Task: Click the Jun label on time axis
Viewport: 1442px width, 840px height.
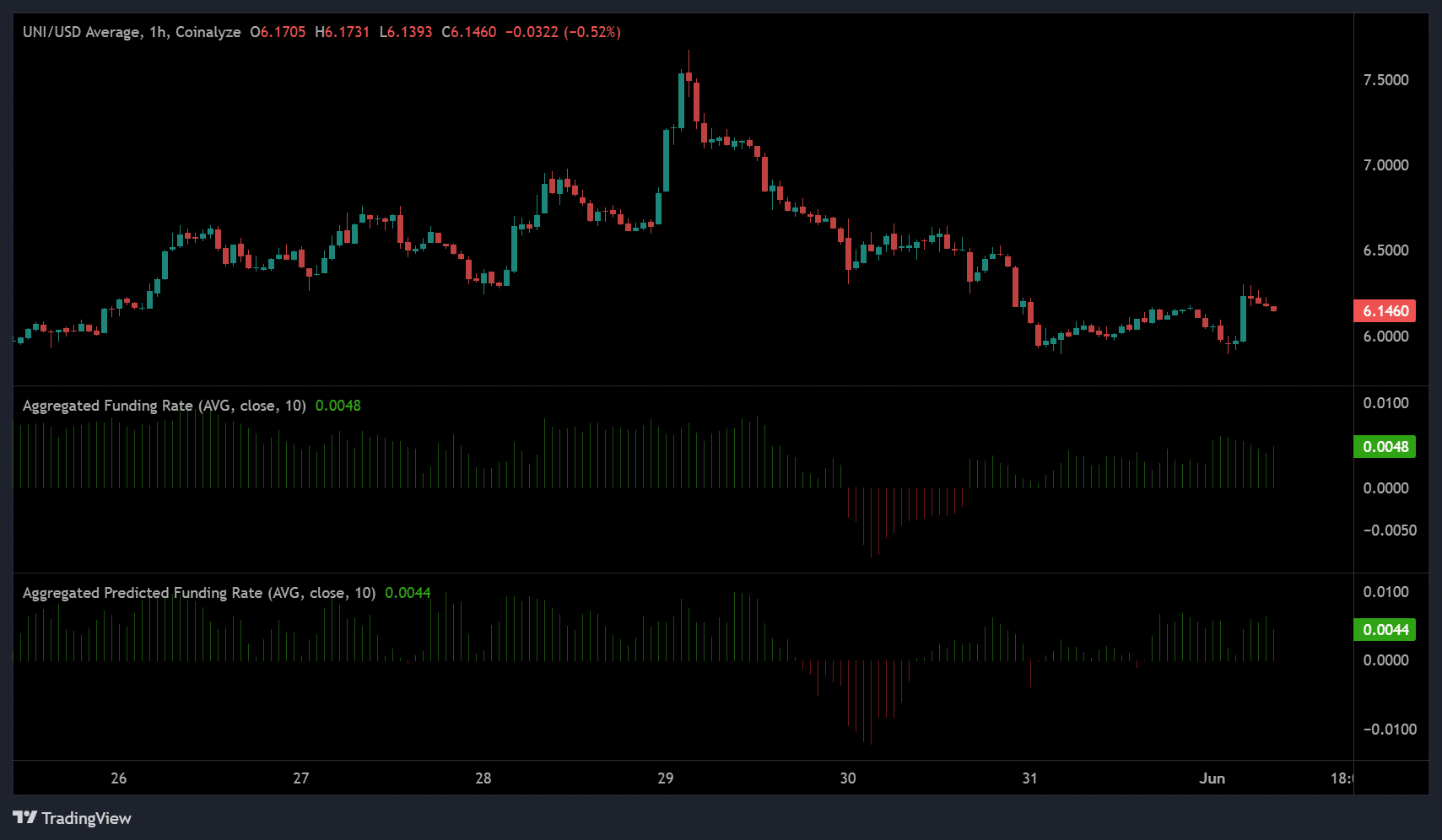Action: click(x=1212, y=778)
